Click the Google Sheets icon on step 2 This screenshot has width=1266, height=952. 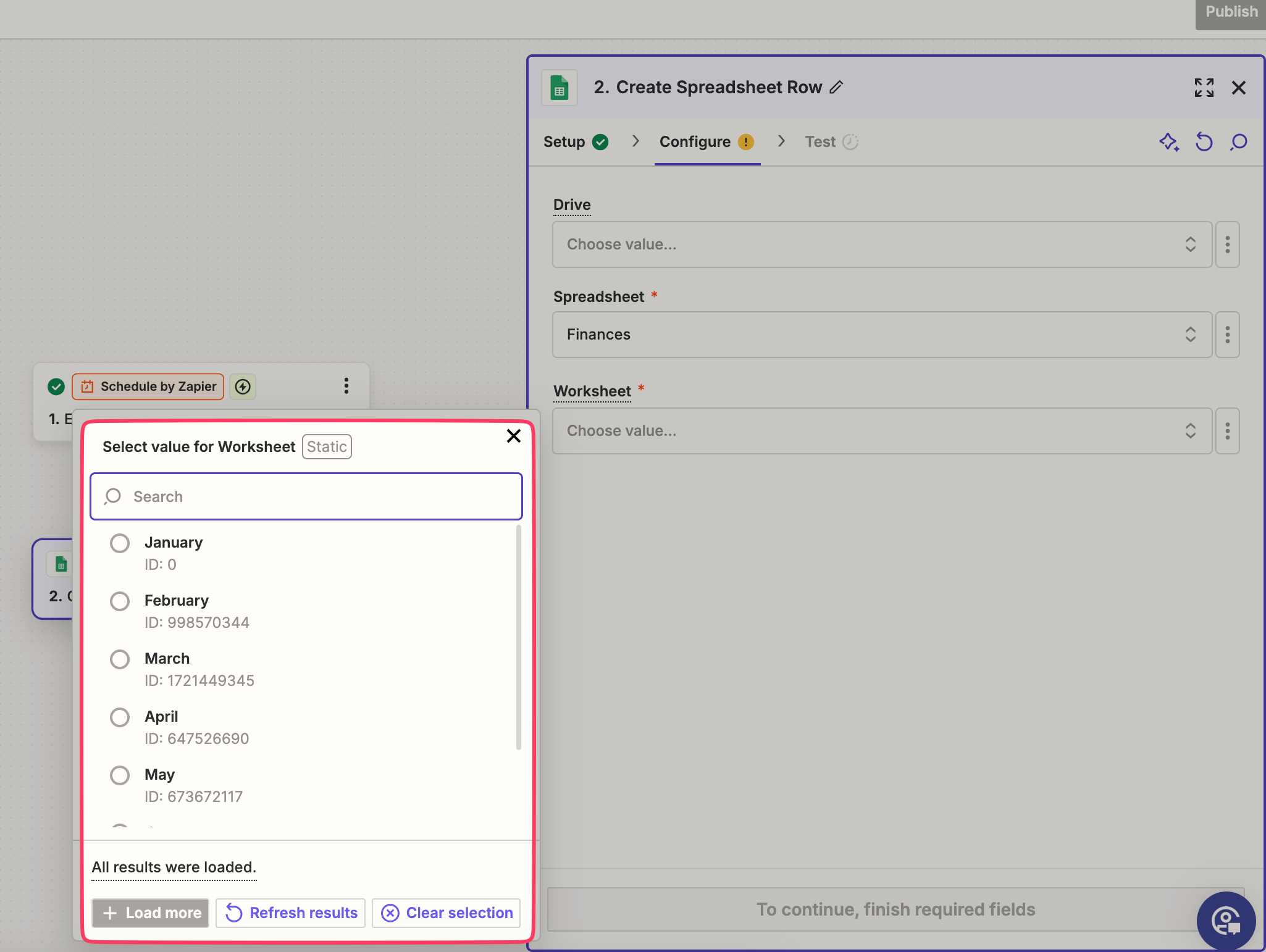click(x=61, y=564)
